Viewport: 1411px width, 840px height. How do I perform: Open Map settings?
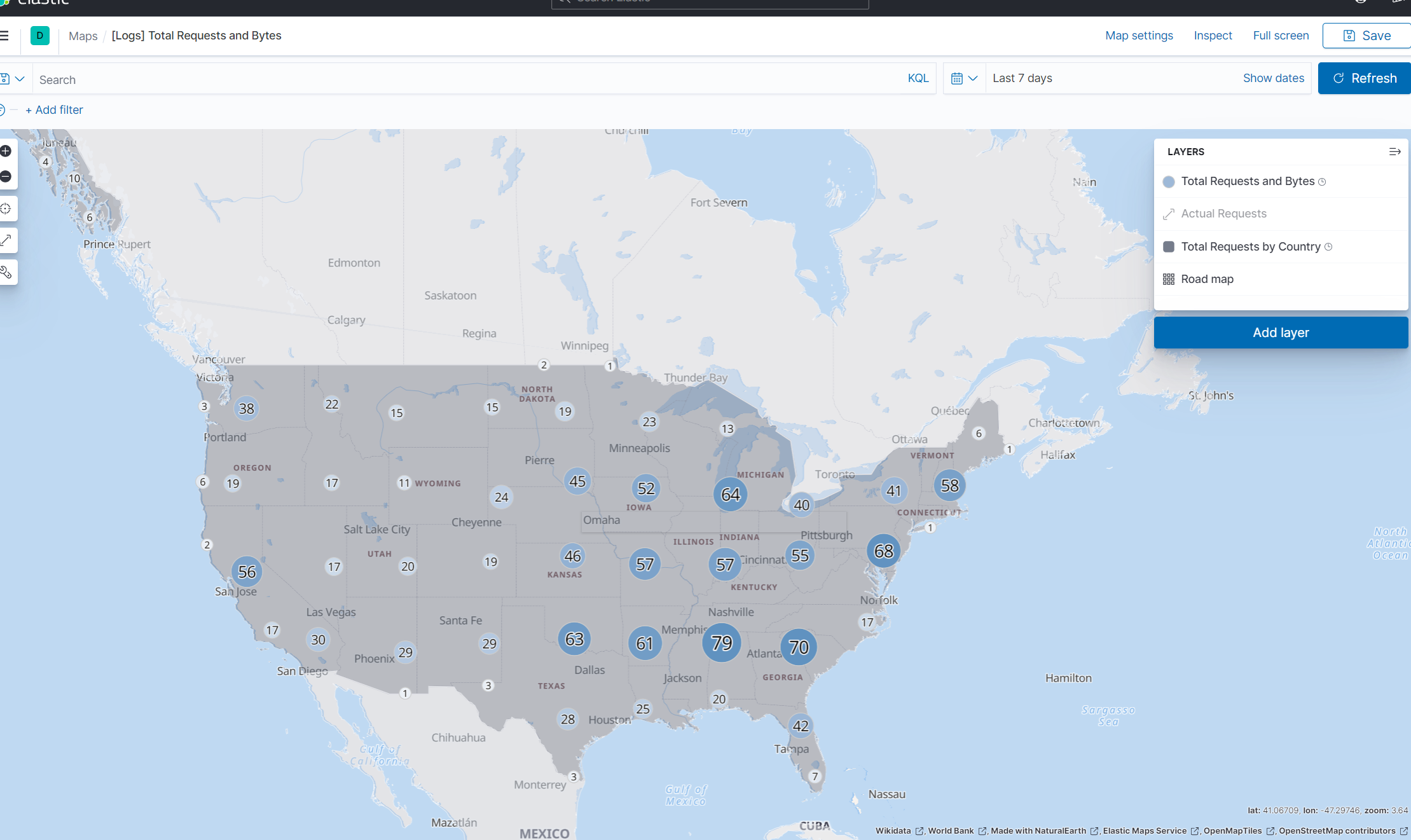pyautogui.click(x=1139, y=36)
